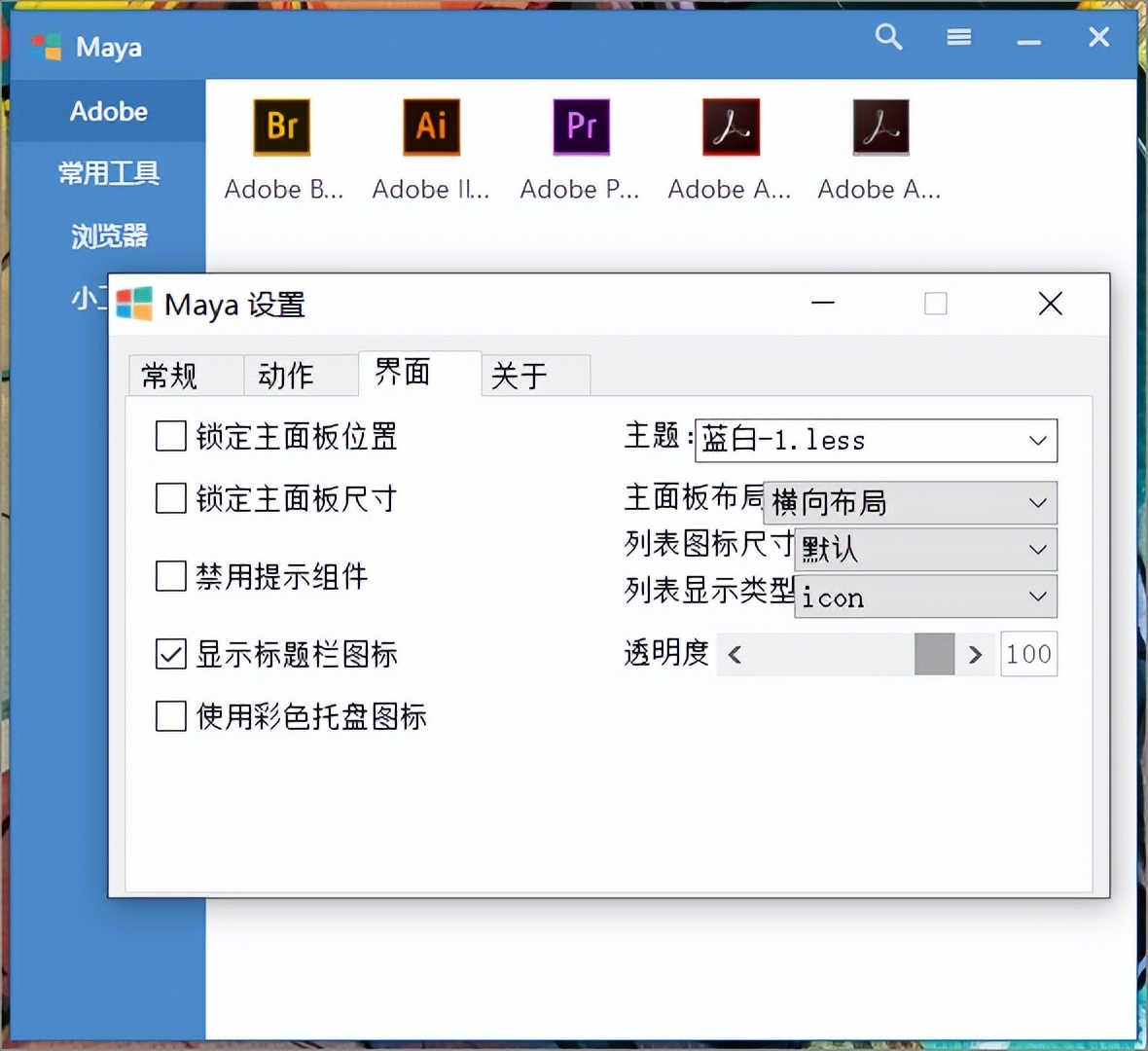Select the Adobe category in sidebar

click(108, 111)
